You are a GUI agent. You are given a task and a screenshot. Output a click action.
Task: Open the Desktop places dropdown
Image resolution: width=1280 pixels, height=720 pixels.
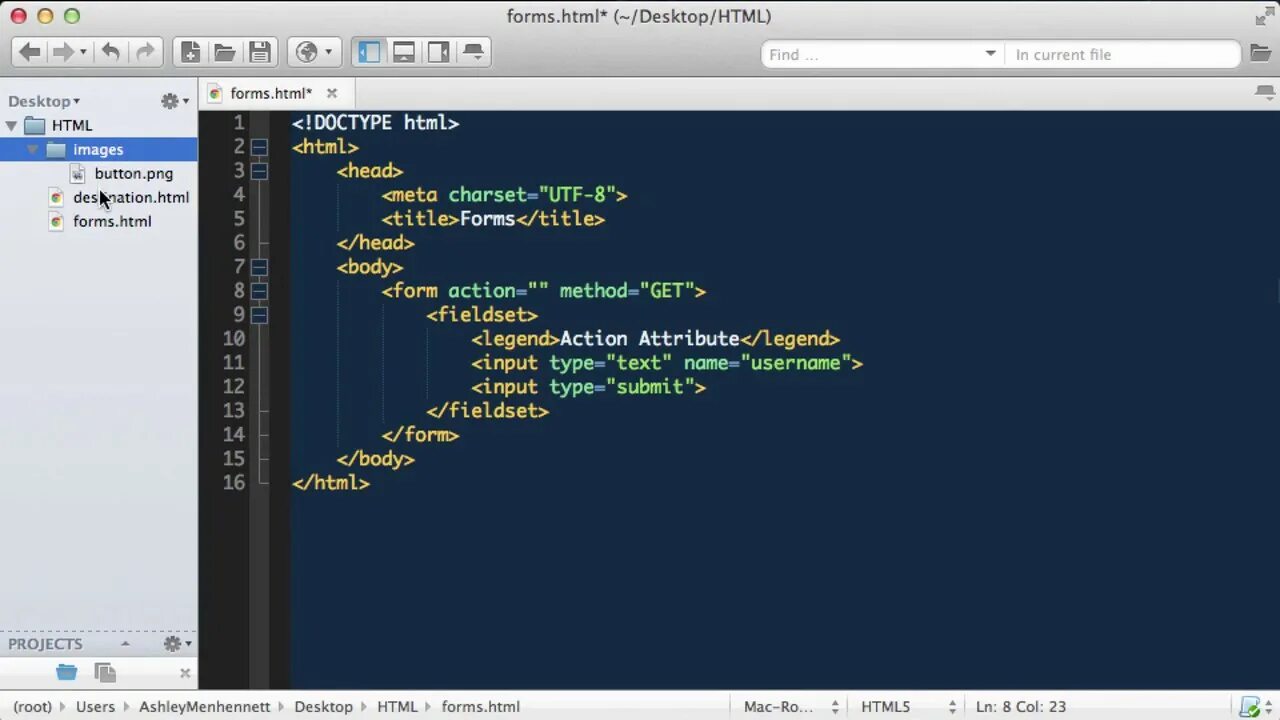[44, 101]
